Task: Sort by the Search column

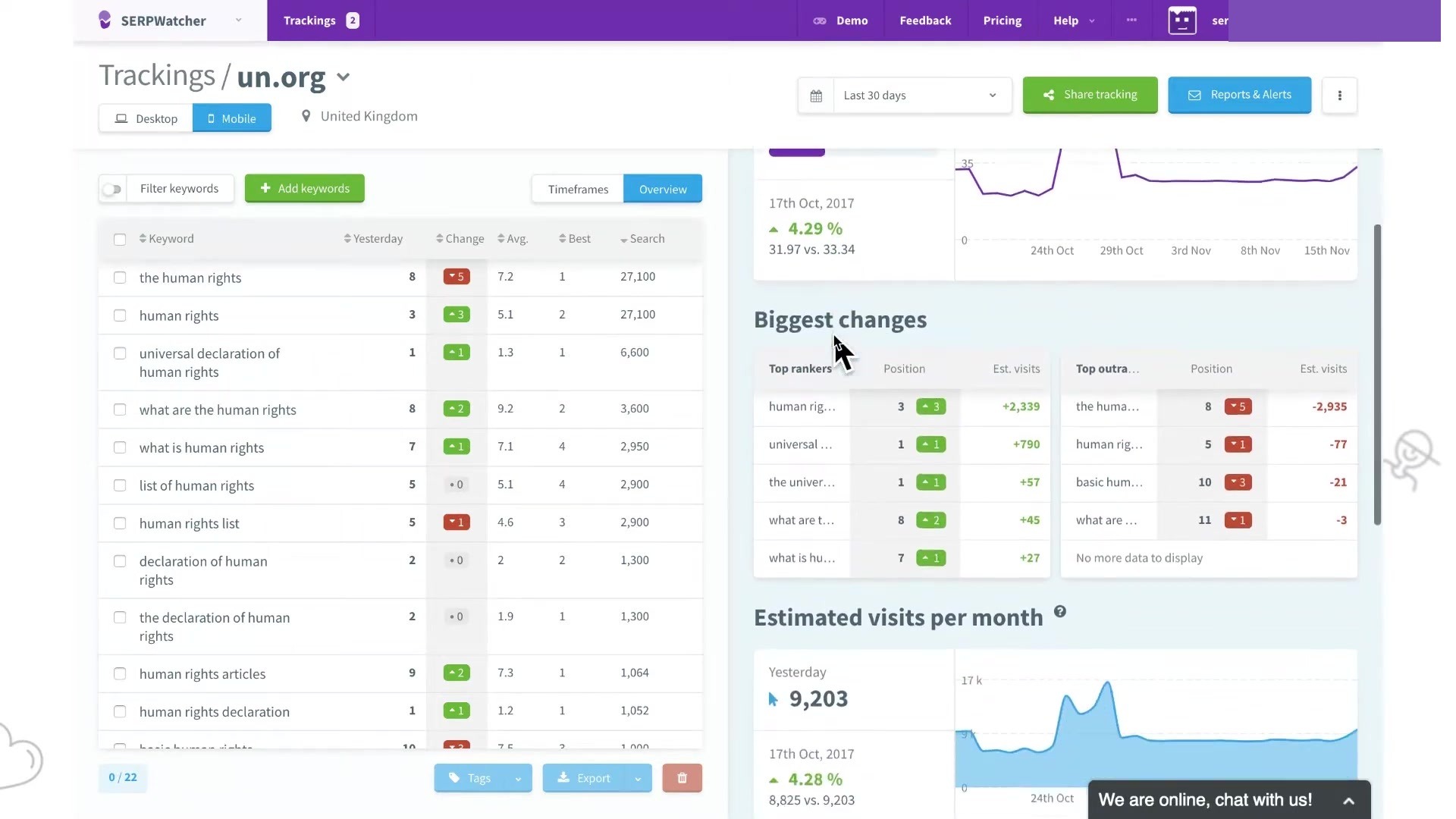Action: [x=642, y=239]
